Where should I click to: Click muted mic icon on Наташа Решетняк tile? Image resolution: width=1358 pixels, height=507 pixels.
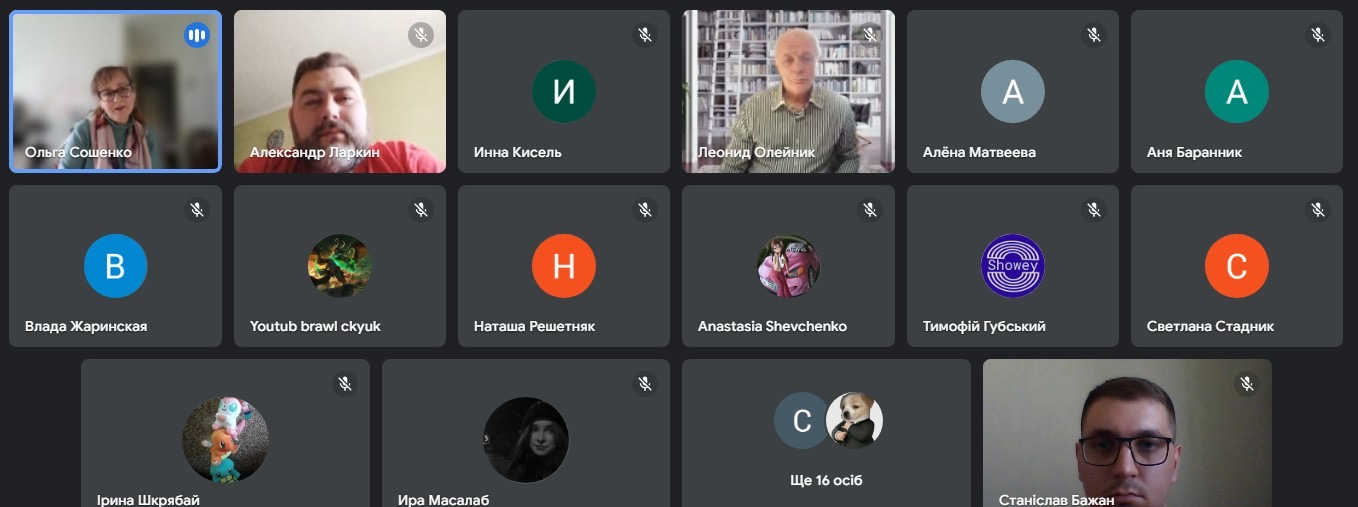tap(645, 209)
